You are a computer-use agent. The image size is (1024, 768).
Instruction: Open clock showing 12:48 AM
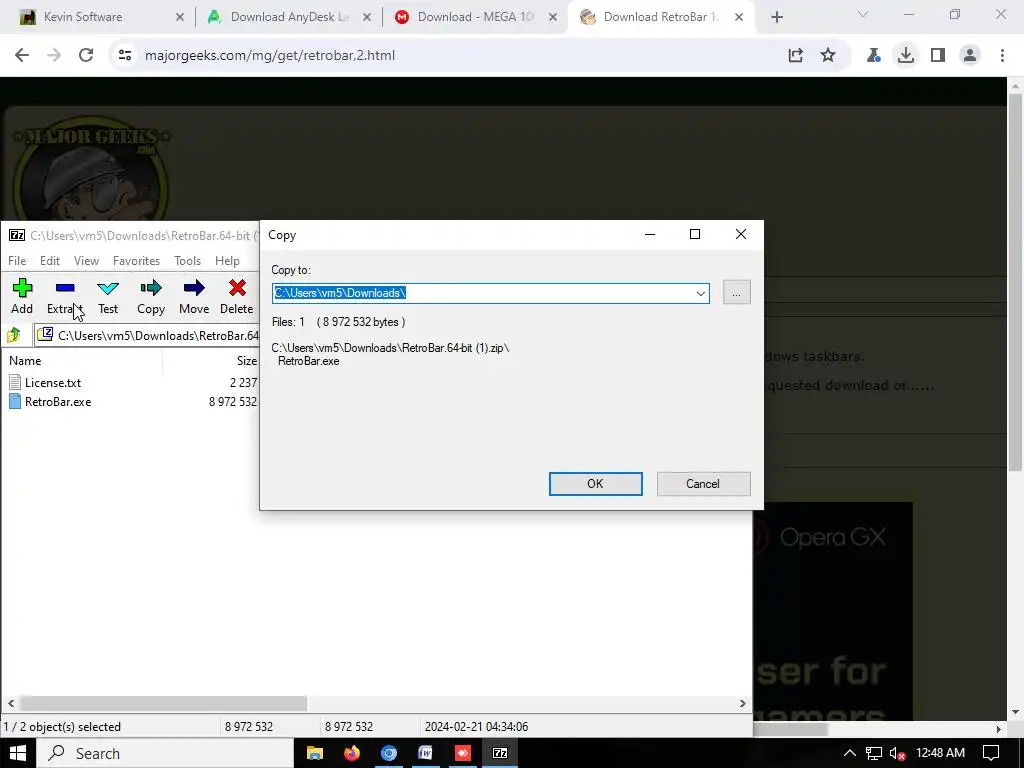(x=940, y=753)
